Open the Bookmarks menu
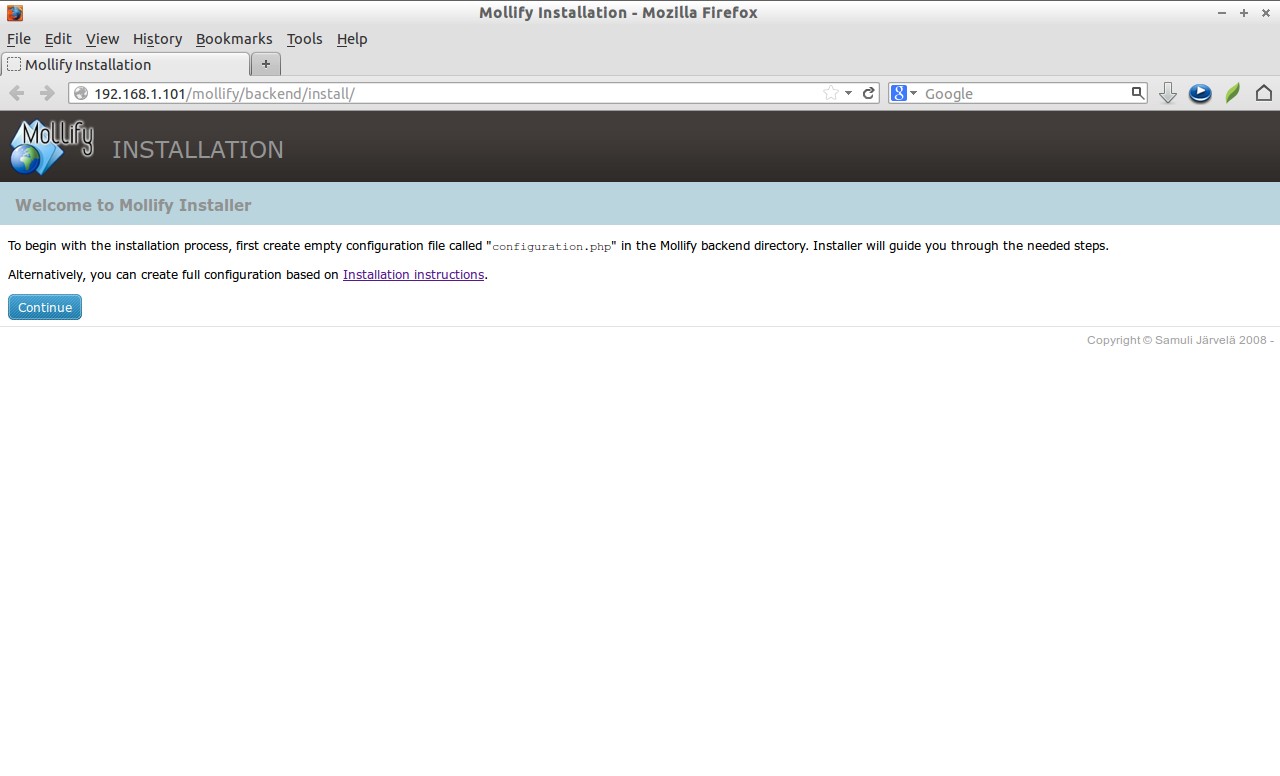This screenshot has width=1280, height=776. pos(234,39)
